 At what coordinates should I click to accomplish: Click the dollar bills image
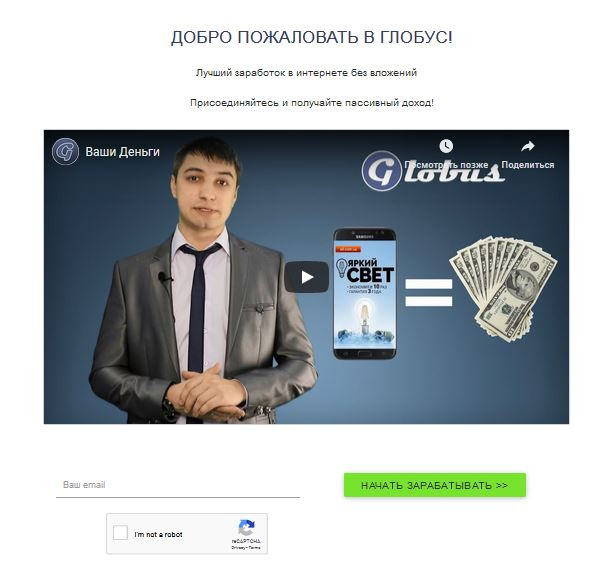(x=503, y=288)
